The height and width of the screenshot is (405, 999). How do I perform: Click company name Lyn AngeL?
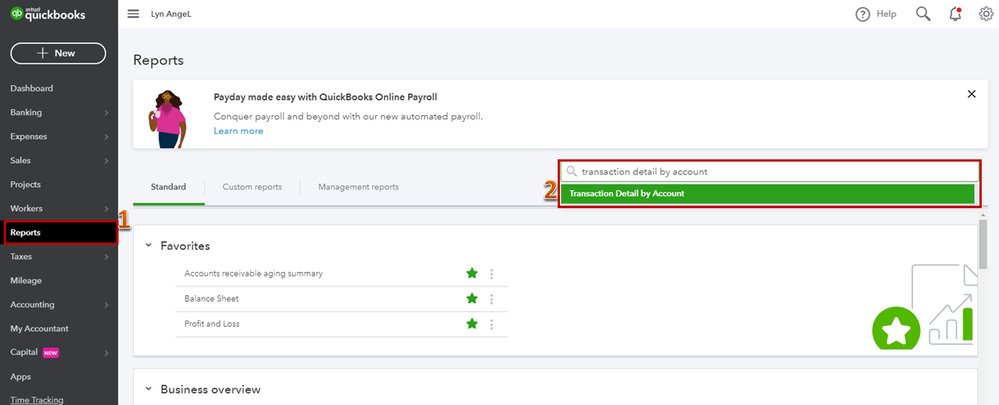(171, 14)
